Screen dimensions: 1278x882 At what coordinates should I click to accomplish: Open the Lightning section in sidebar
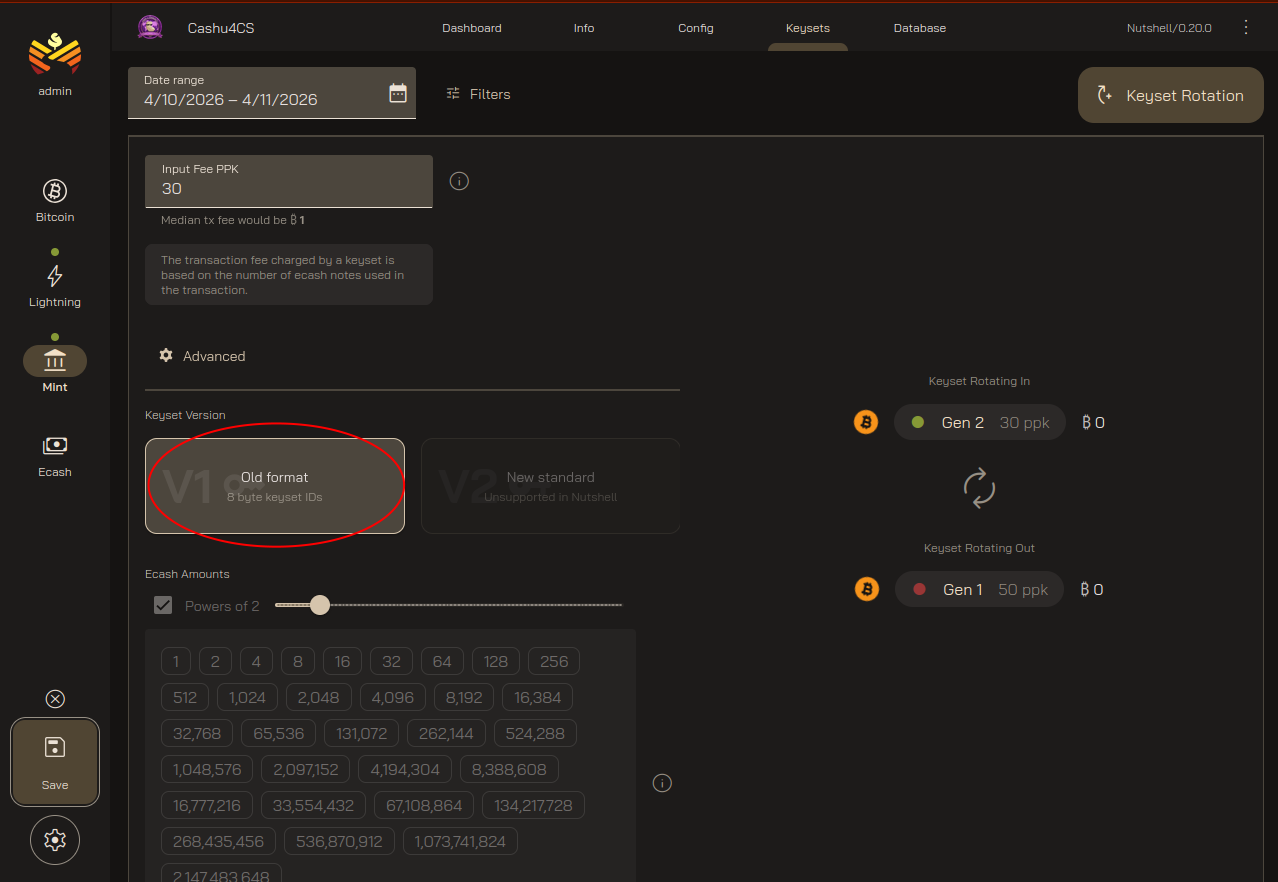pos(55,285)
